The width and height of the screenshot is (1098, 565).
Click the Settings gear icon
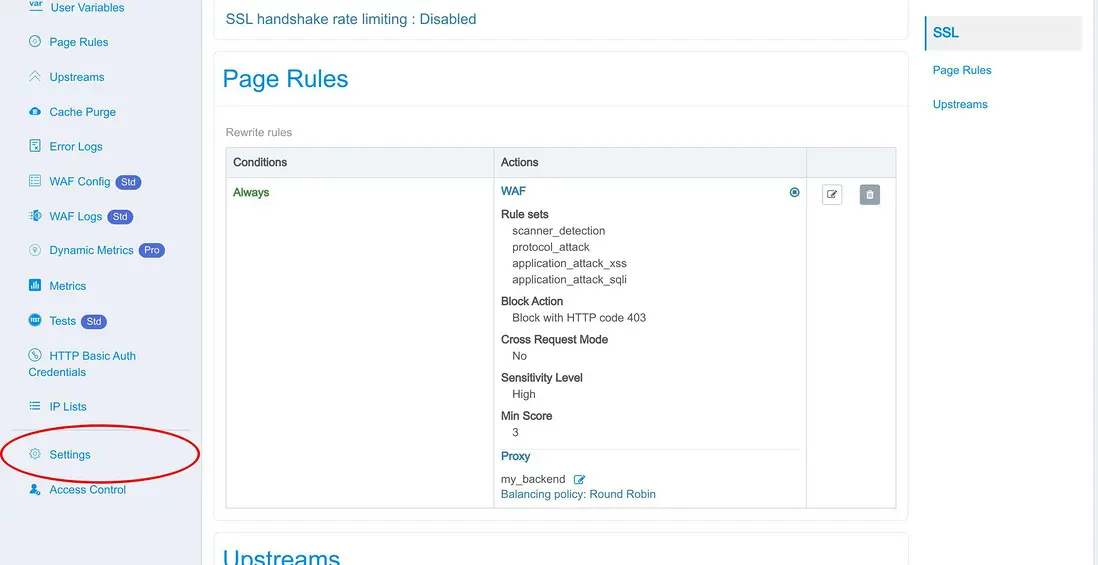pos(35,454)
